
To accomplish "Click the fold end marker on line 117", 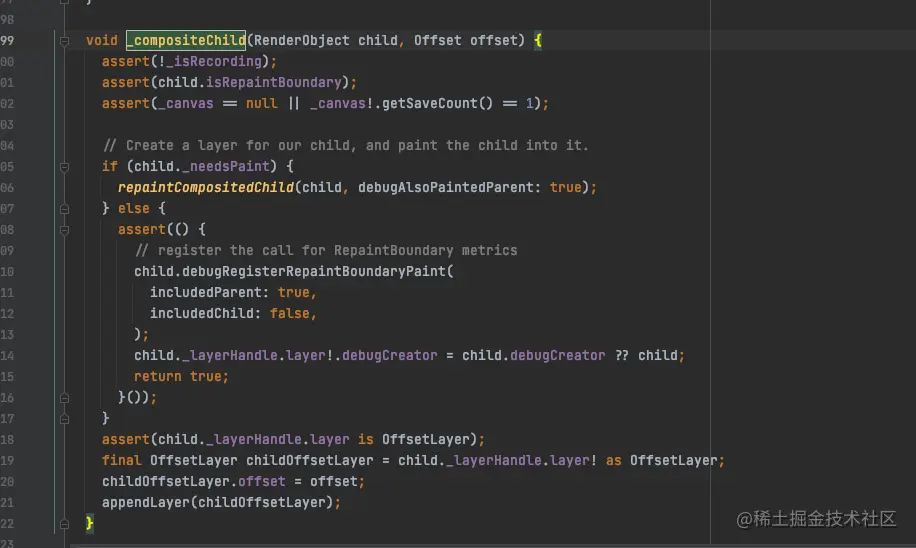I will coord(64,419).
